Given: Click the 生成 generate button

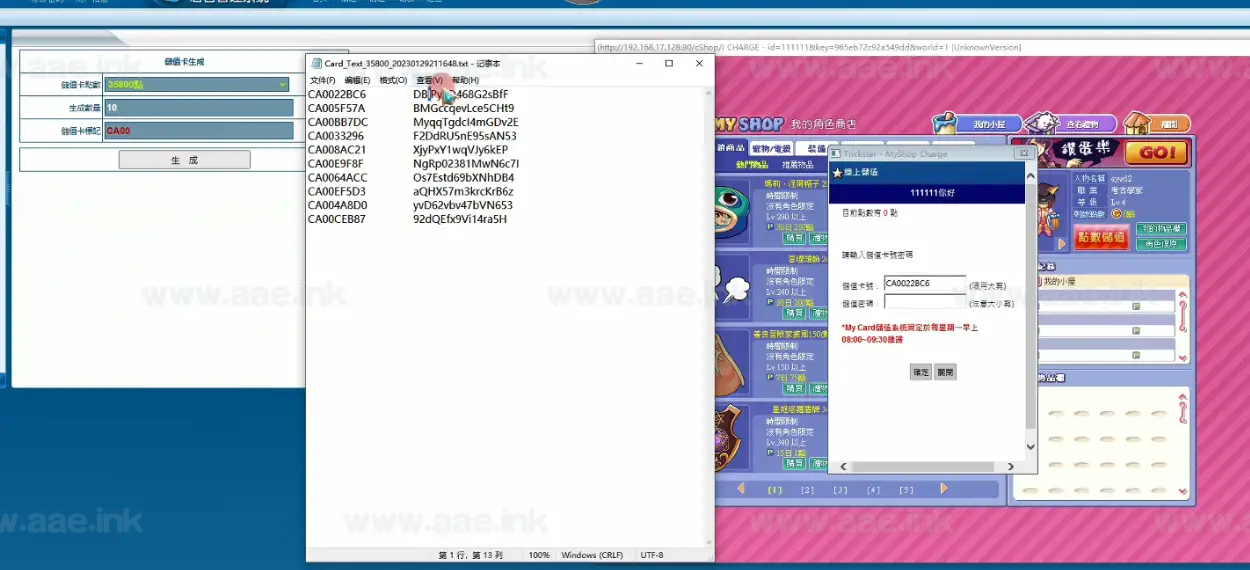Looking at the screenshot, I should click(184, 160).
